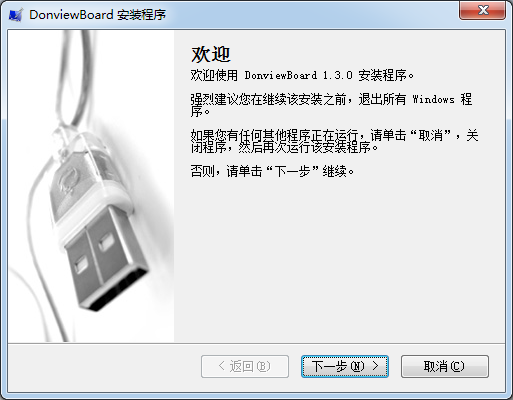Click the looped USB cable in the picture
This screenshot has height=400, width=513.
point(76,78)
